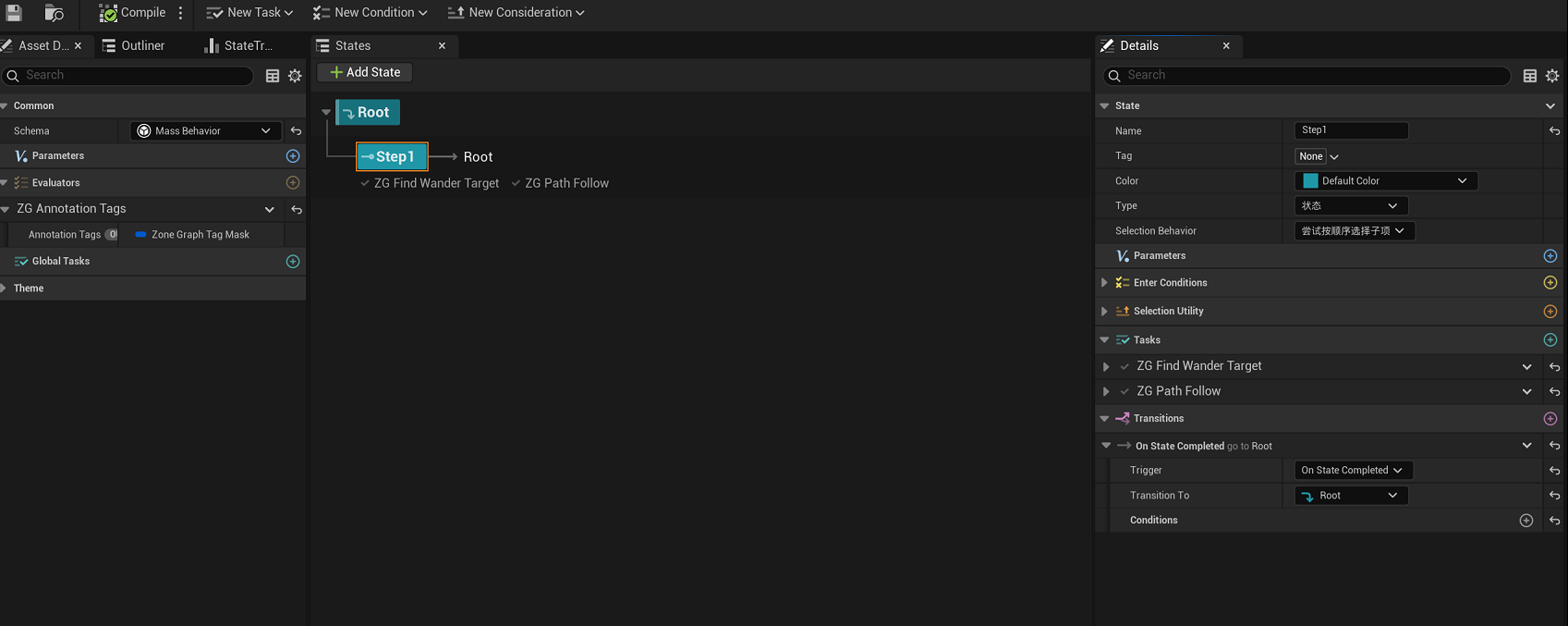This screenshot has width=1568, height=626.
Task: Click Add State button
Action: 365,72
